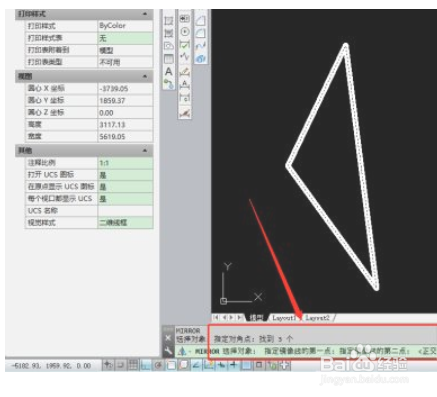Collapse the 其他 properties section
The width and height of the screenshot is (437, 397).
(145, 151)
